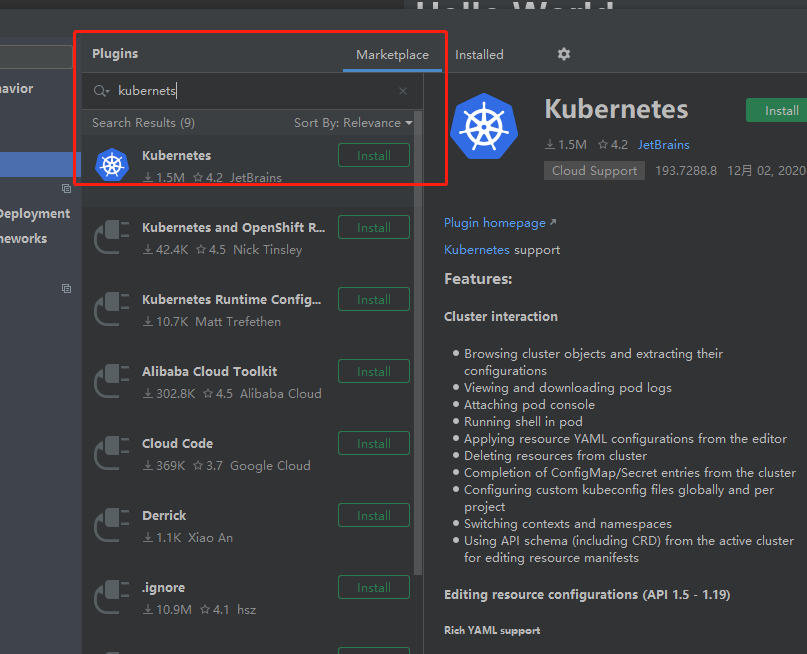Click copy icon above Deployment in sidebar

[x=66, y=188]
